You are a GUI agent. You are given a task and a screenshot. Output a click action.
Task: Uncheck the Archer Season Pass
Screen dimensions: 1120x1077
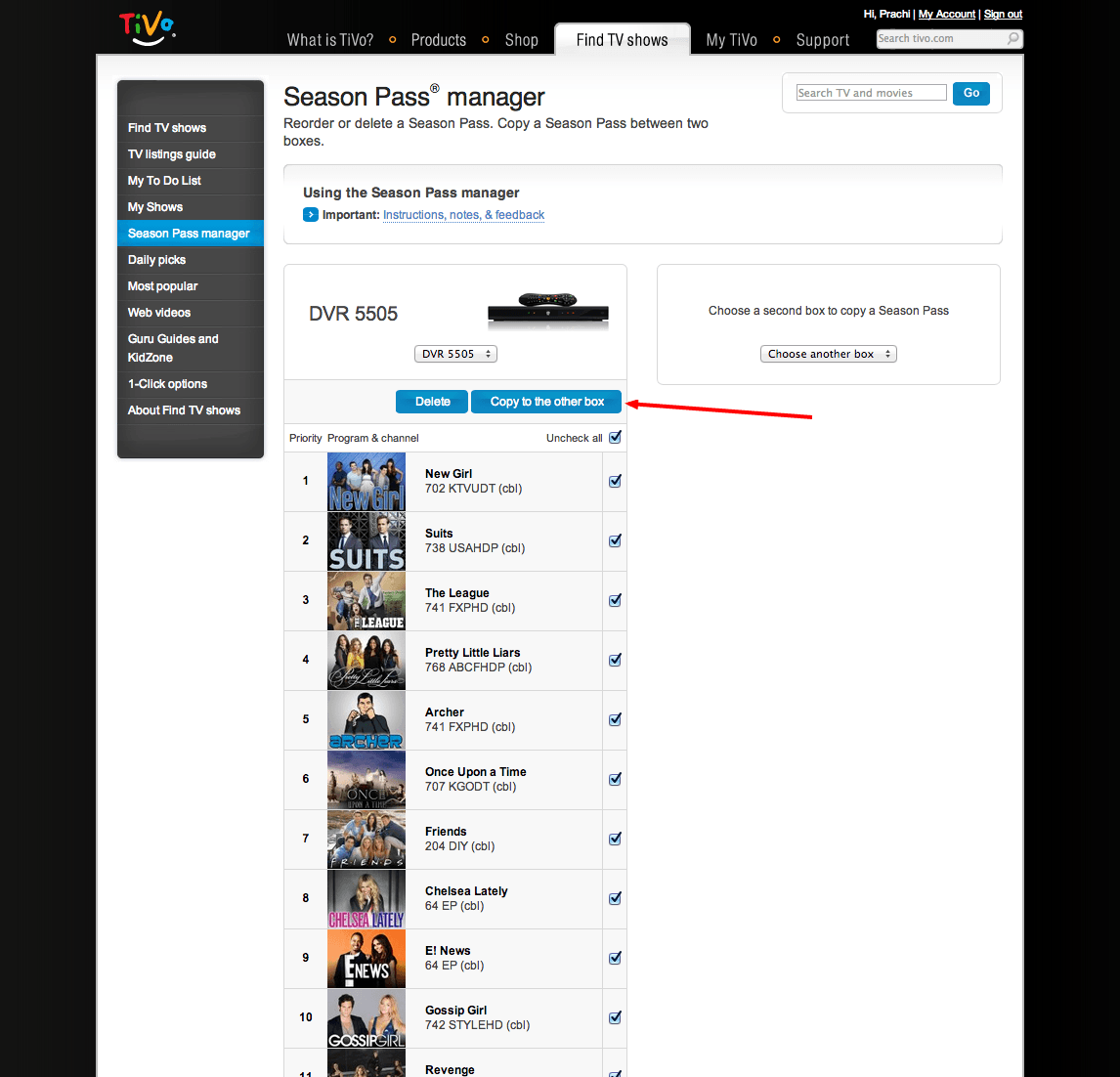pos(615,719)
